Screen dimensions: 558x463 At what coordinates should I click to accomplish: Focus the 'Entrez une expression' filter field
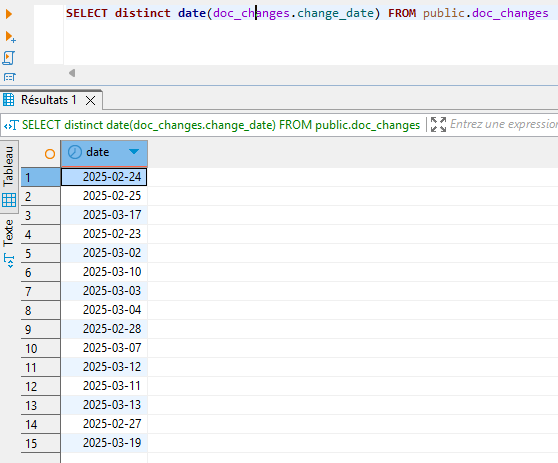(504, 124)
